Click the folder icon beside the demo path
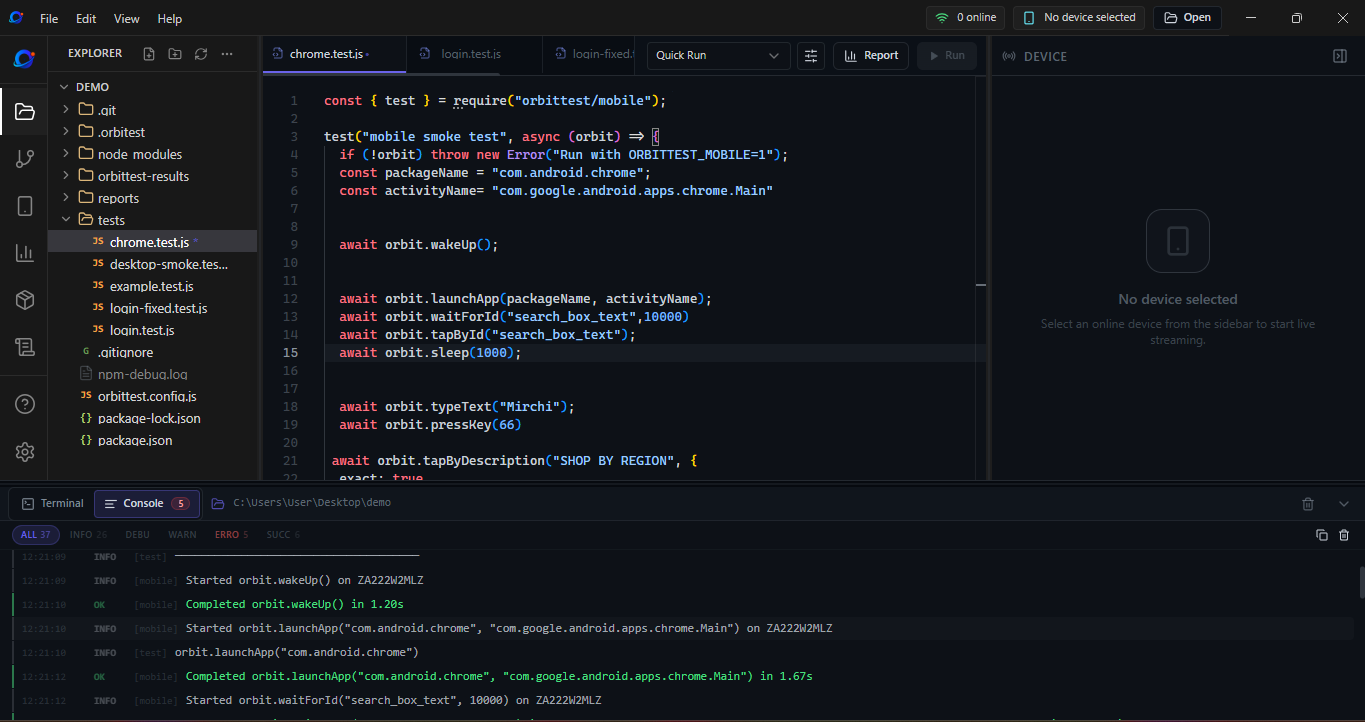 (217, 503)
